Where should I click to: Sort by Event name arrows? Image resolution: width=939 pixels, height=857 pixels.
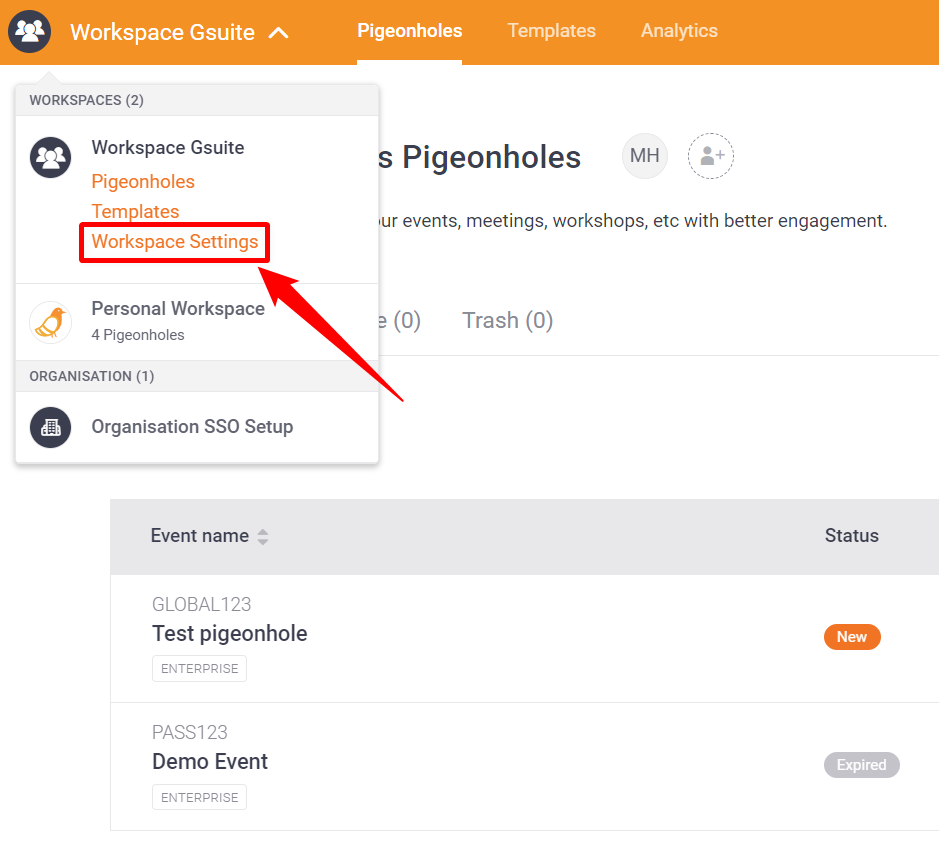[x=263, y=536]
